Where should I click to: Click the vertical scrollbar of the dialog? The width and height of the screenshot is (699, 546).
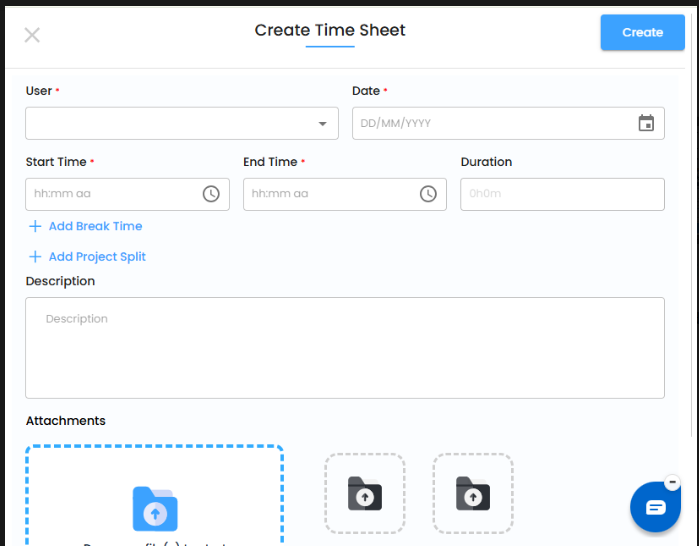[x=692, y=223]
